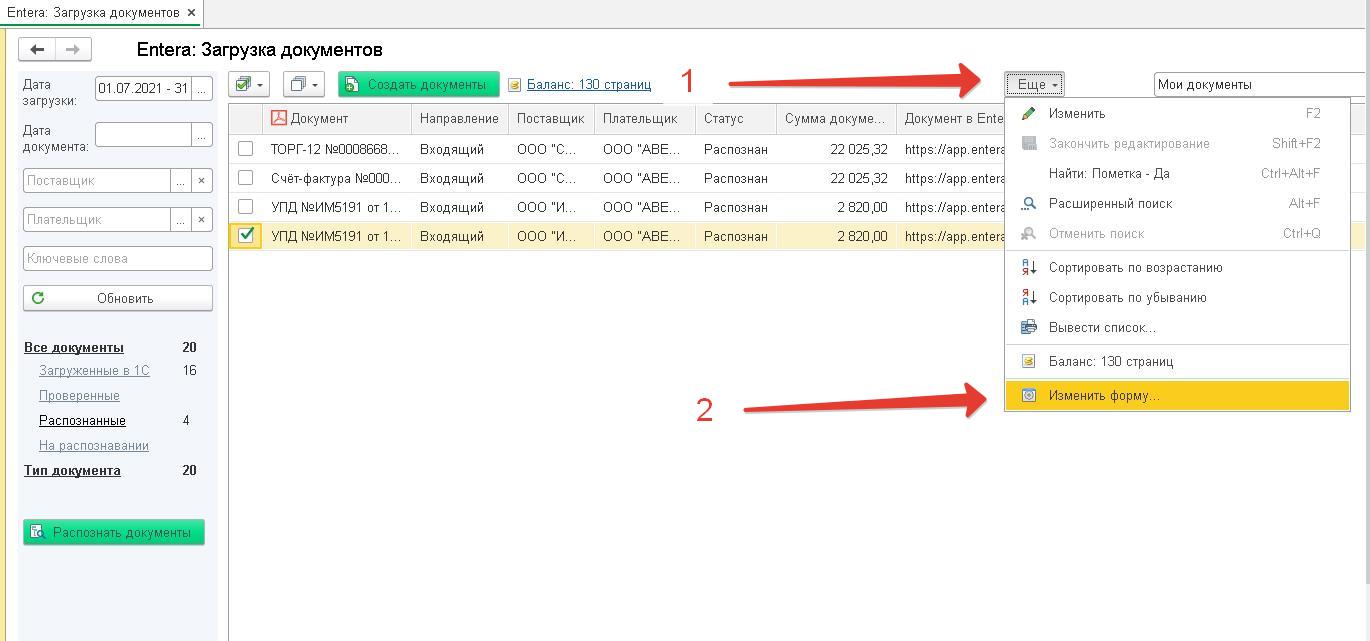Image resolution: width=1370 pixels, height=641 pixels.
Task: Open the Еще dropdown menu
Action: coord(1035,85)
